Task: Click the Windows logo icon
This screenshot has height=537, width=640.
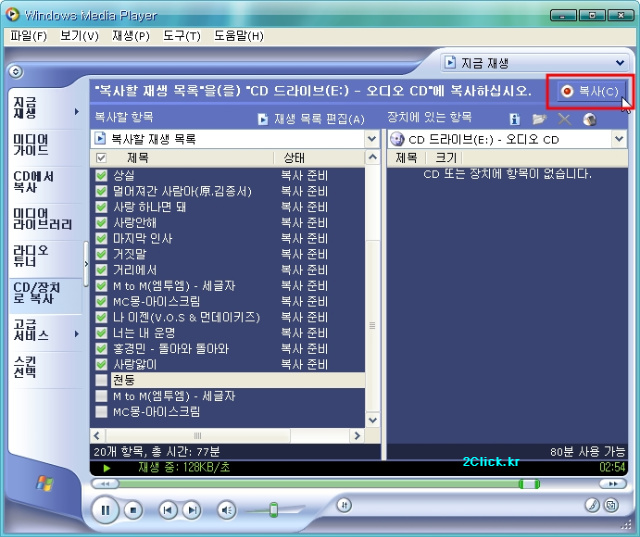Action: click(44, 483)
